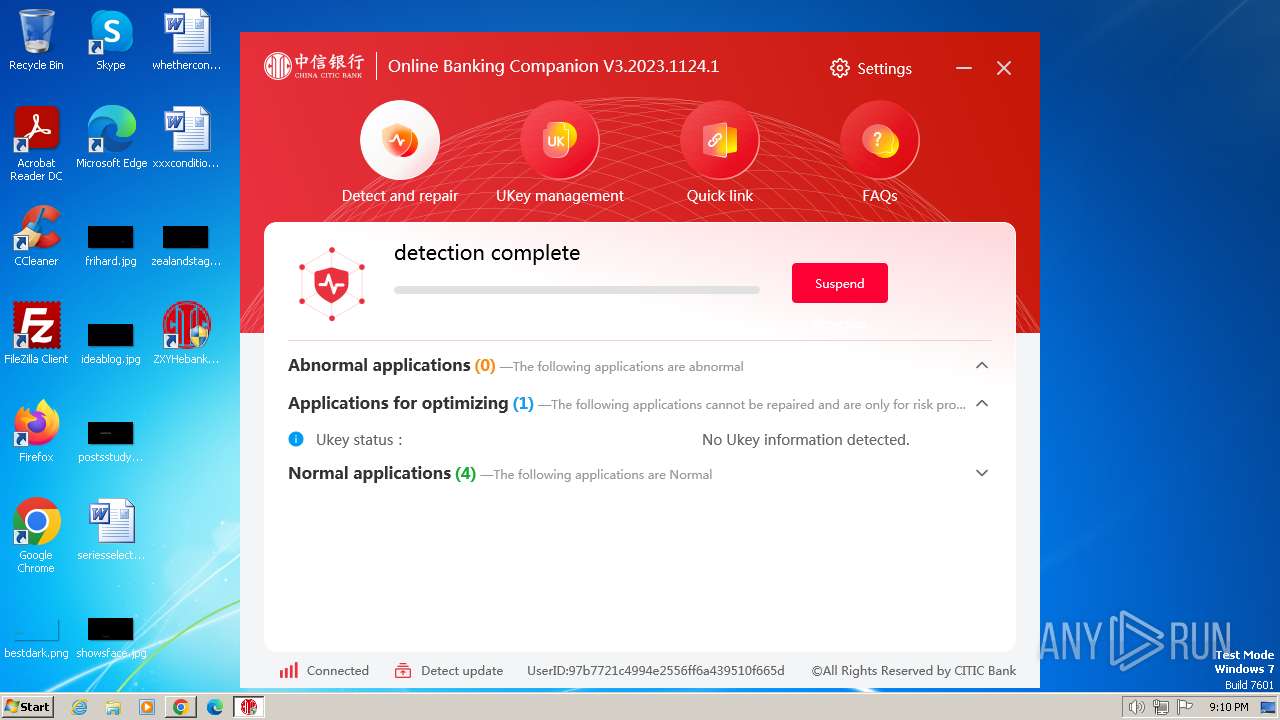The image size is (1280, 720).
Task: Minimize the Online Banking Companion window
Action: 964,68
